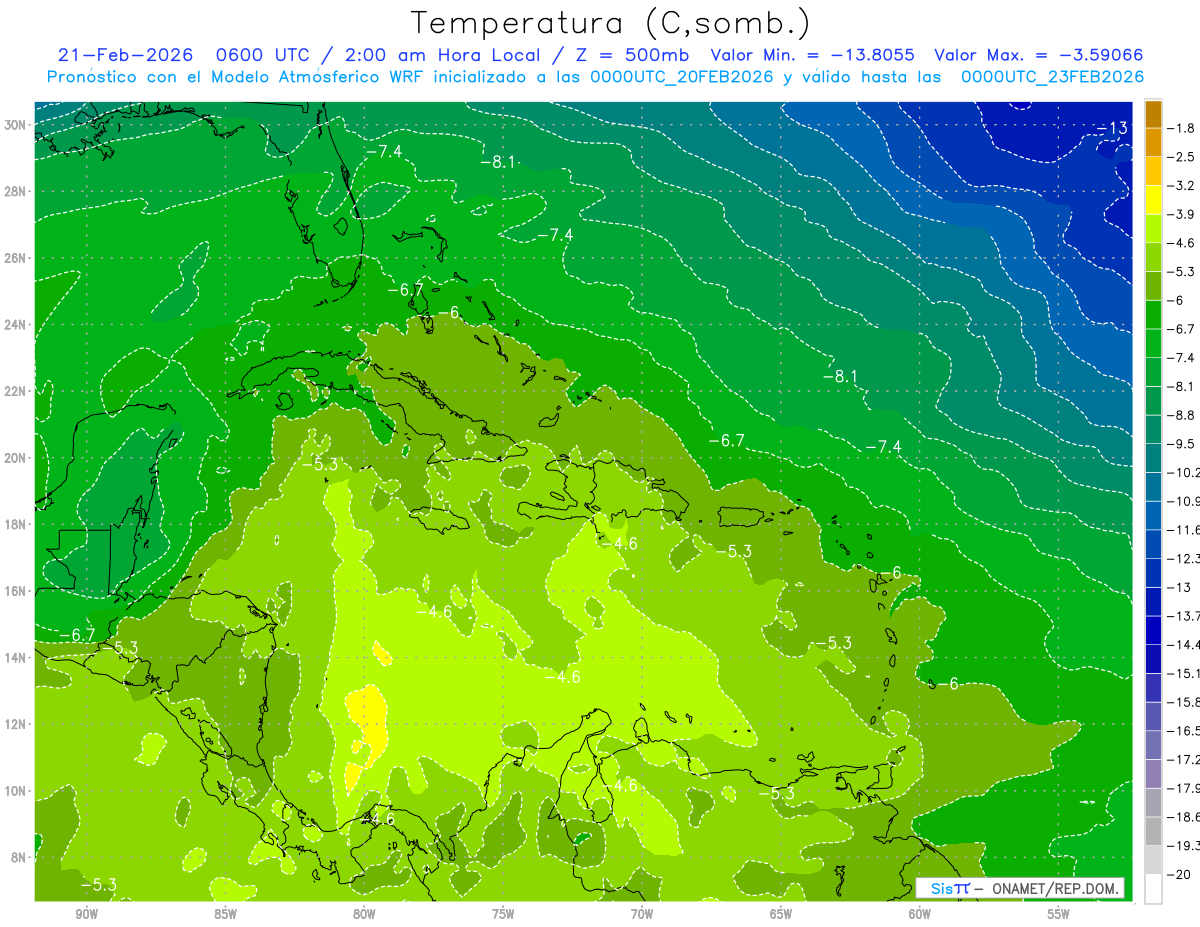Image resolution: width=1200 pixels, height=927 pixels.
Task: Pick the white swatch below -20 on scale
Action: pos(1153,889)
